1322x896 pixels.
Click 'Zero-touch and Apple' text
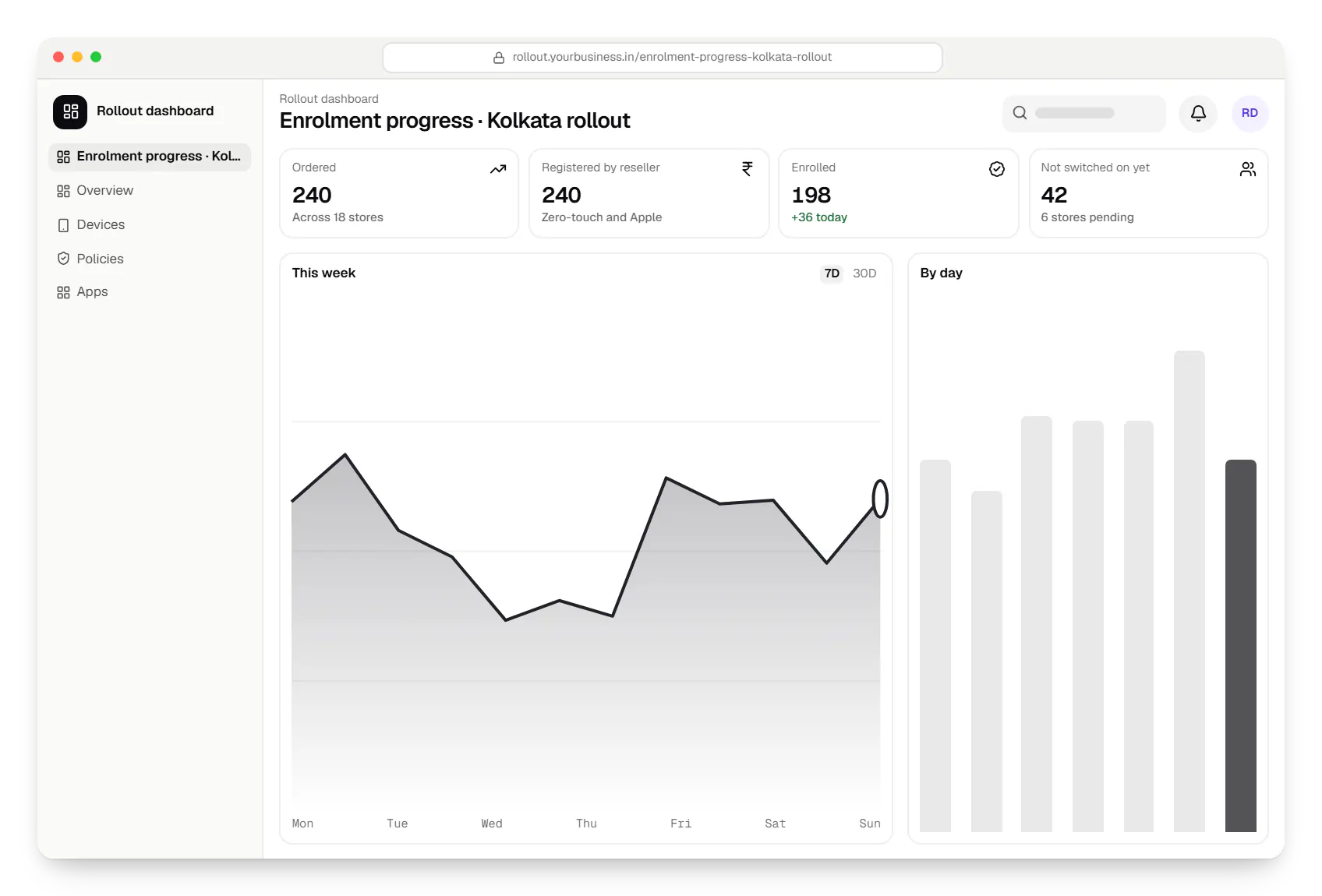(x=602, y=217)
